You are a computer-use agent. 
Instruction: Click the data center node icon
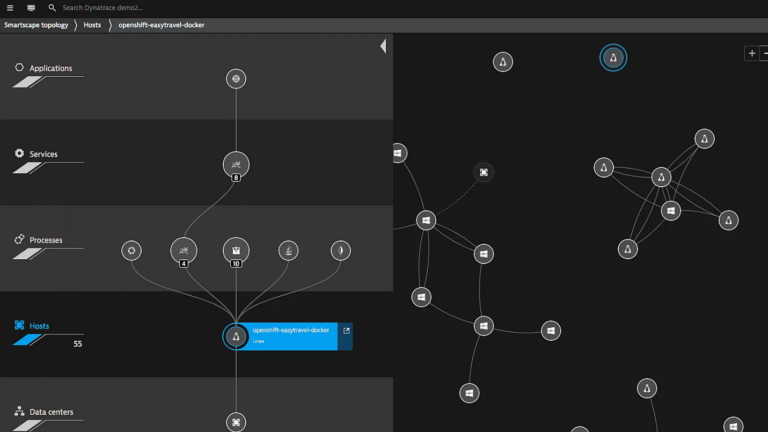point(236,422)
